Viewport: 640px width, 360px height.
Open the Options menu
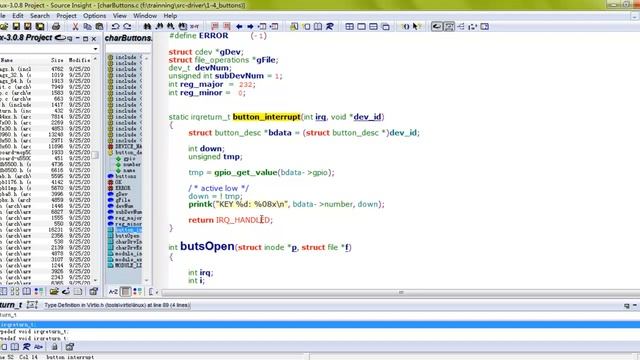click(x=94, y=16)
